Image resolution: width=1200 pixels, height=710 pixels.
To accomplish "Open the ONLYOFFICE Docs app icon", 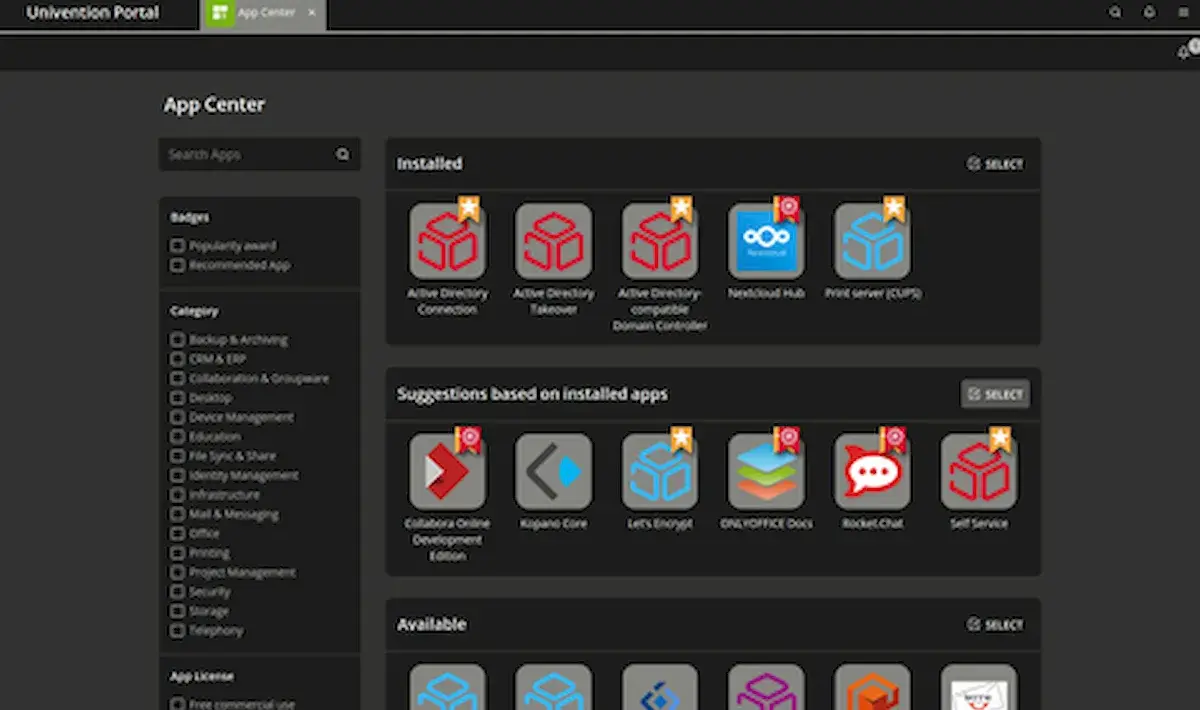I will coord(766,471).
